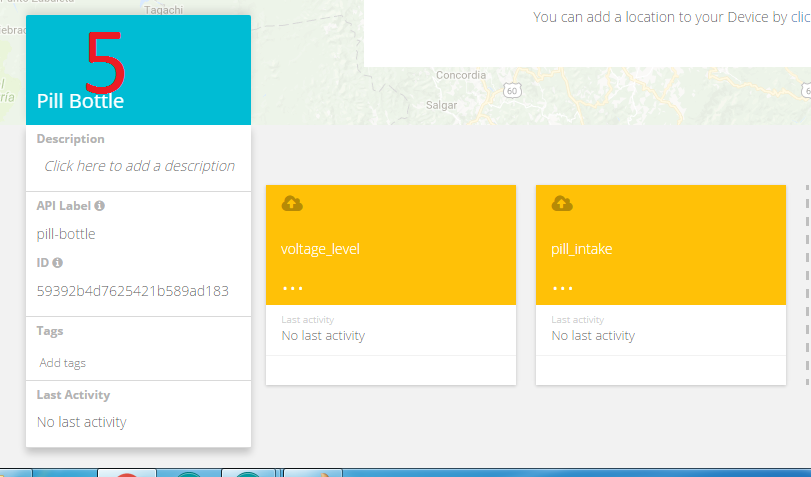Click route 60 marker on the map
This screenshot has width=811, height=477.
click(x=512, y=91)
